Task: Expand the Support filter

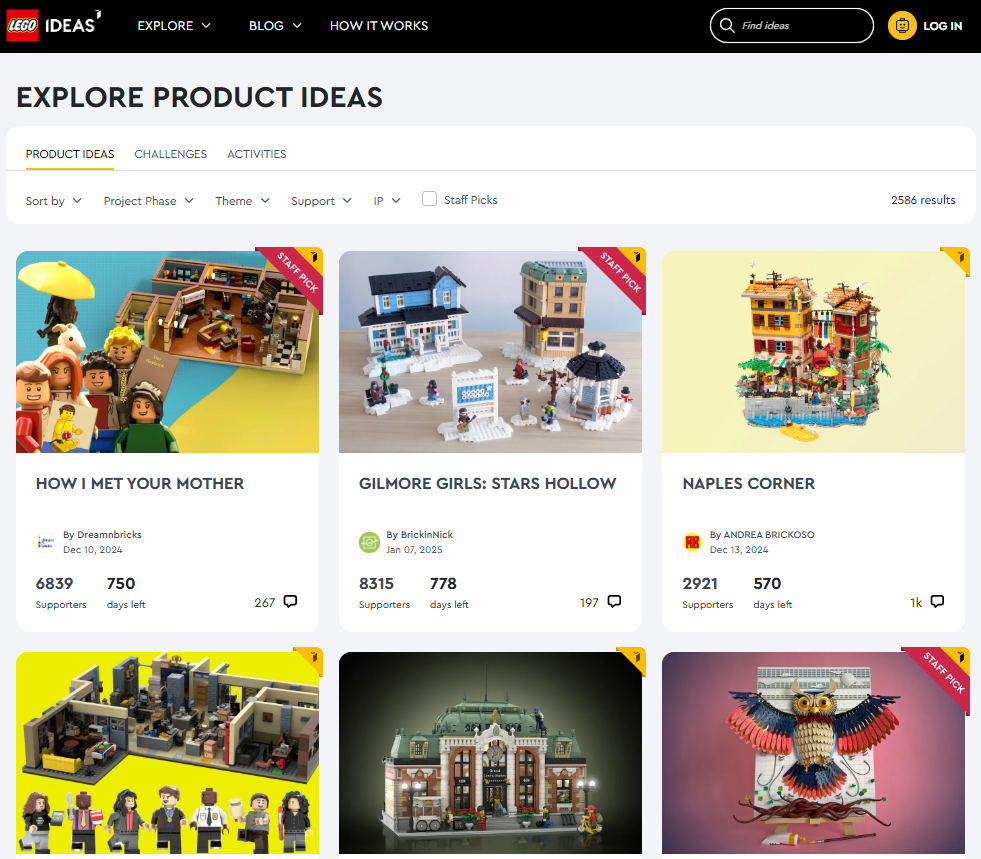Action: (x=322, y=201)
